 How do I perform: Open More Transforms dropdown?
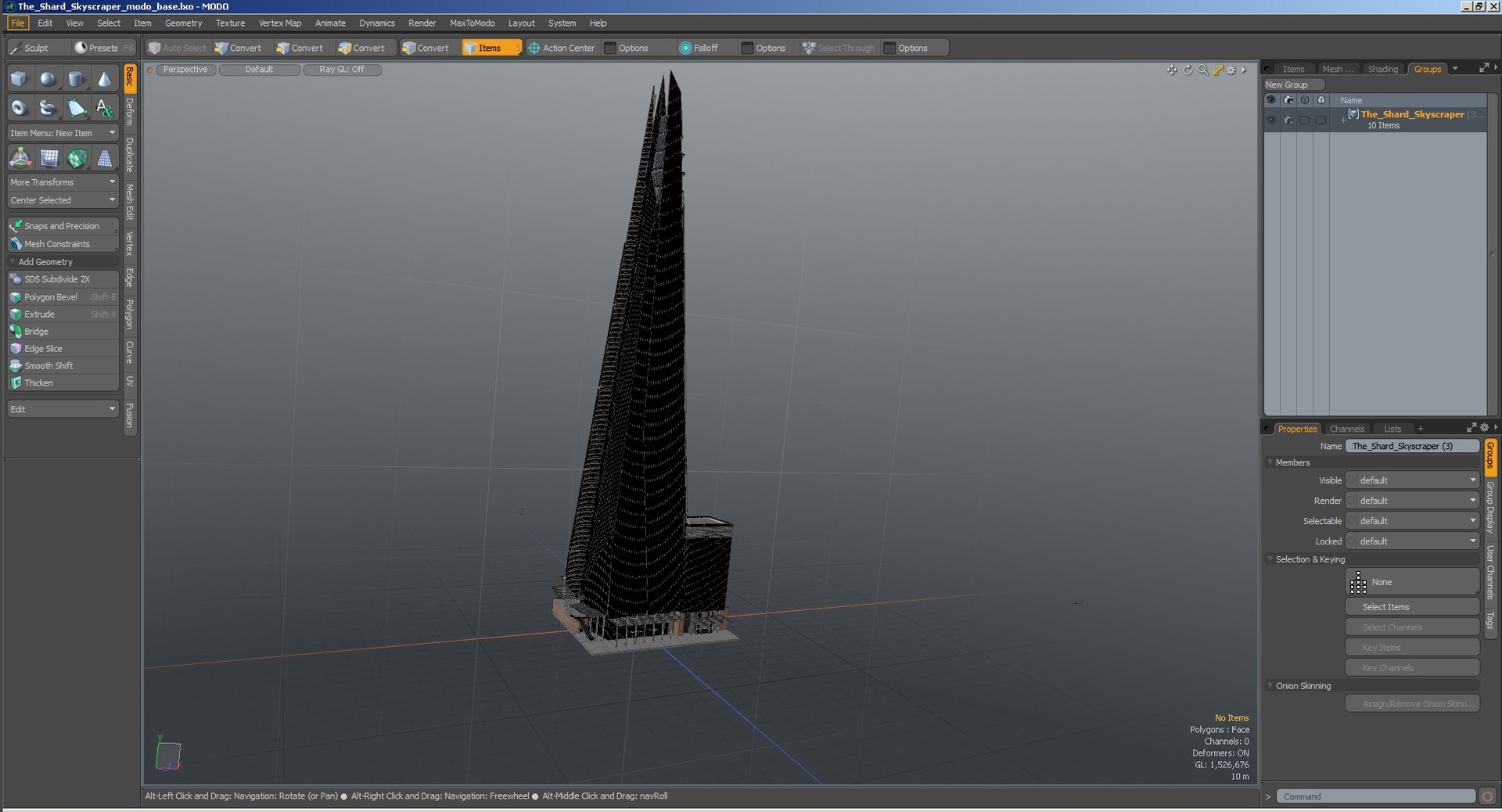click(x=63, y=182)
